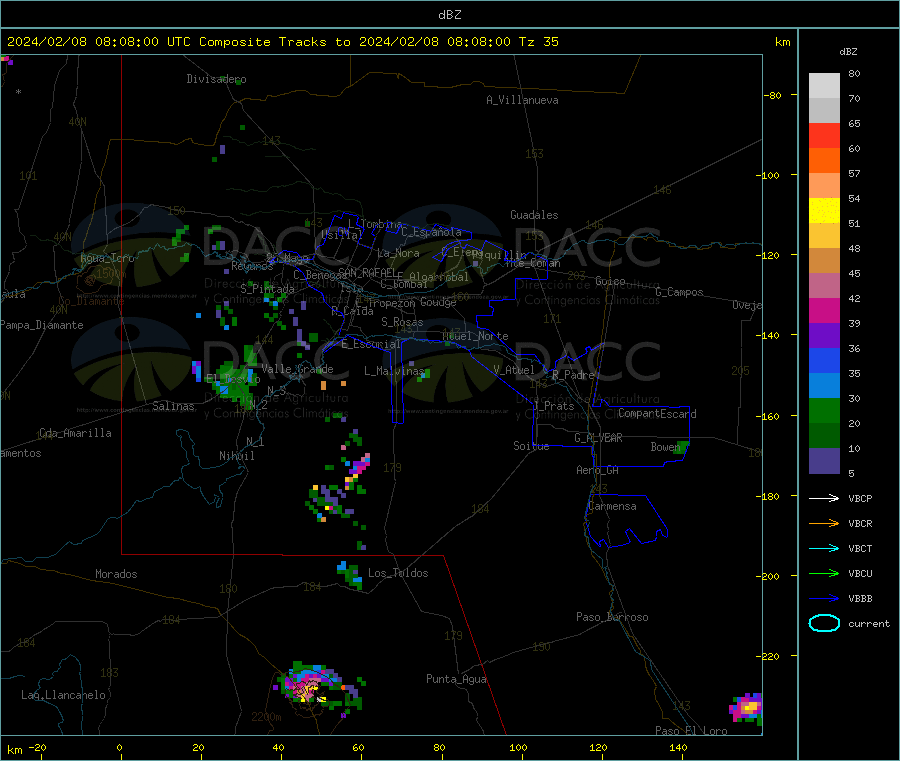This screenshot has width=900, height=761.
Task: Click the cyan VBCT arrow in legend
Action: coord(824,548)
